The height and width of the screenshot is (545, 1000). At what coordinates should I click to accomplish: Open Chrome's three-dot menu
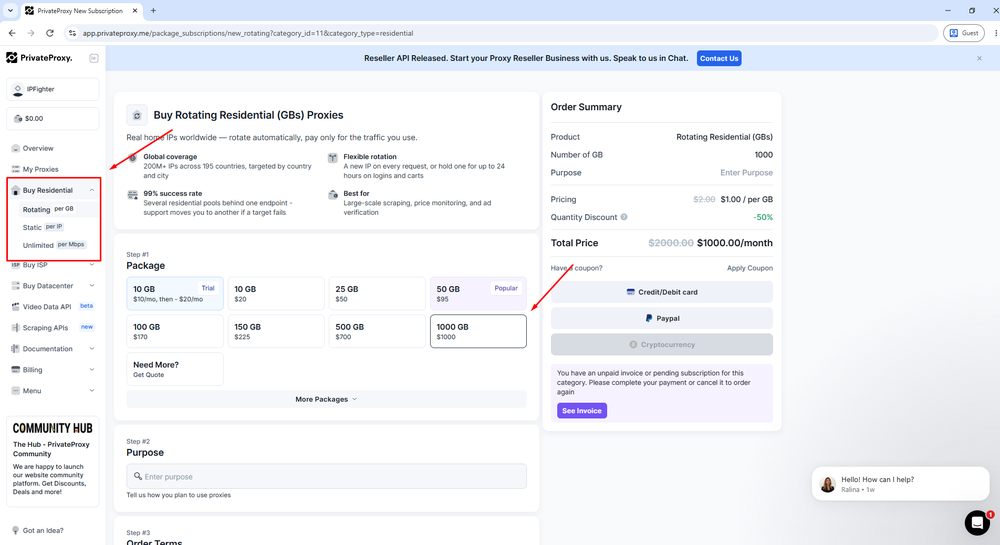tap(996, 33)
